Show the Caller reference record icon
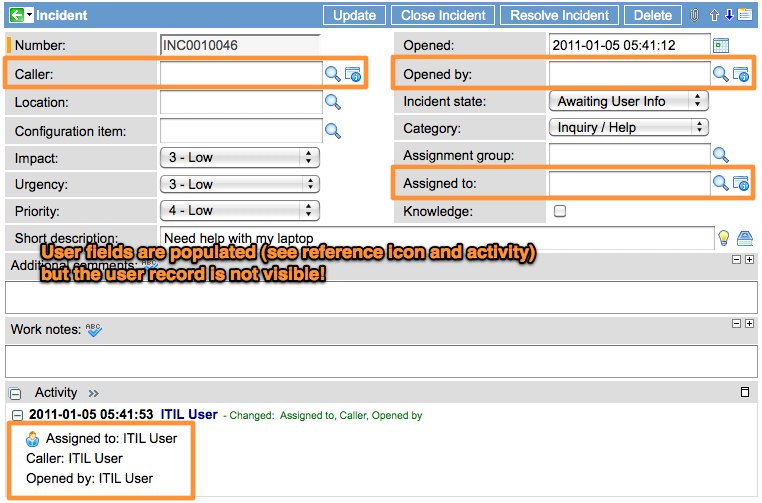 pyautogui.click(x=352, y=74)
